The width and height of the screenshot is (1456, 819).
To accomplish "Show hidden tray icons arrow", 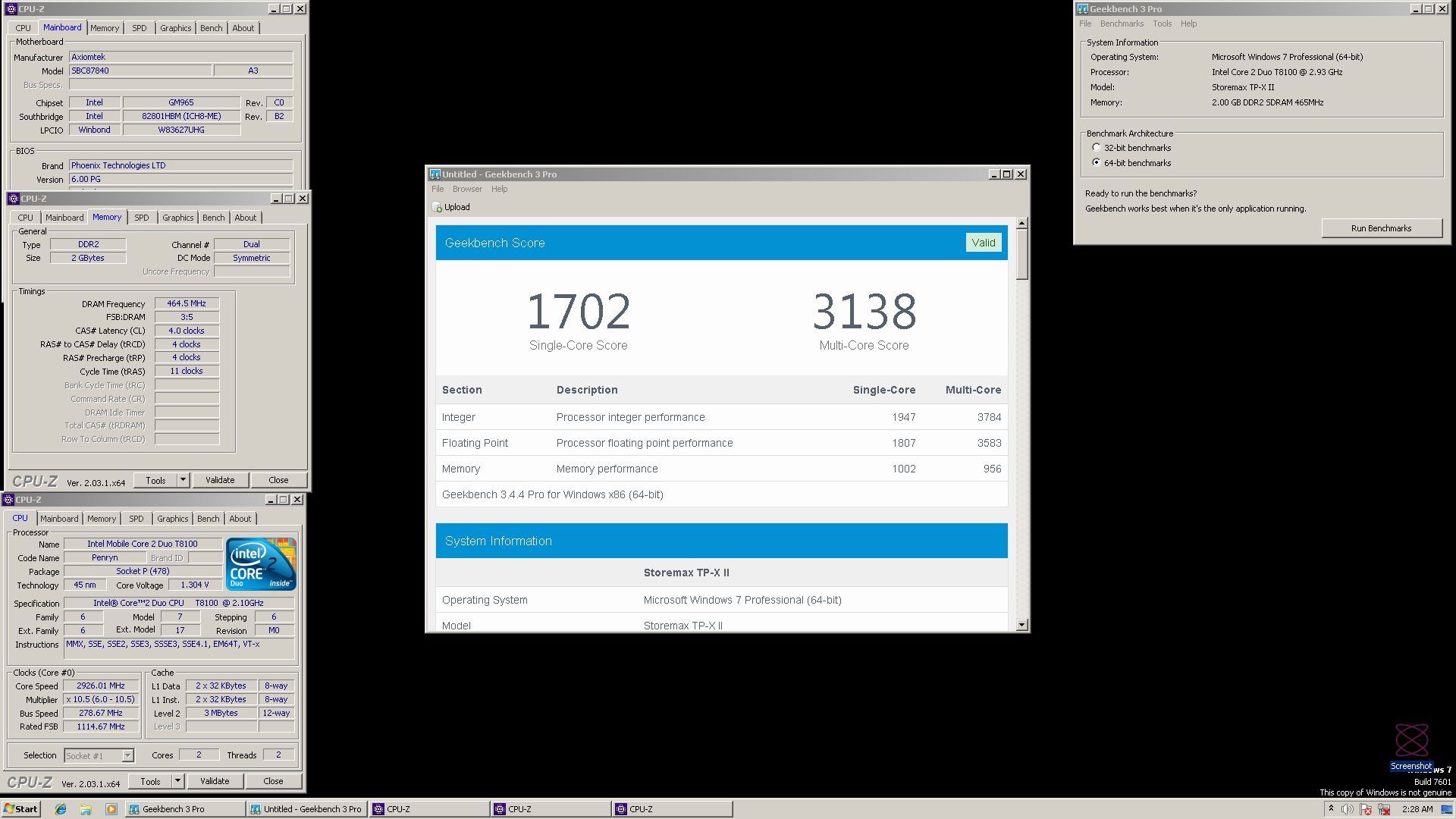I will tap(1331, 809).
